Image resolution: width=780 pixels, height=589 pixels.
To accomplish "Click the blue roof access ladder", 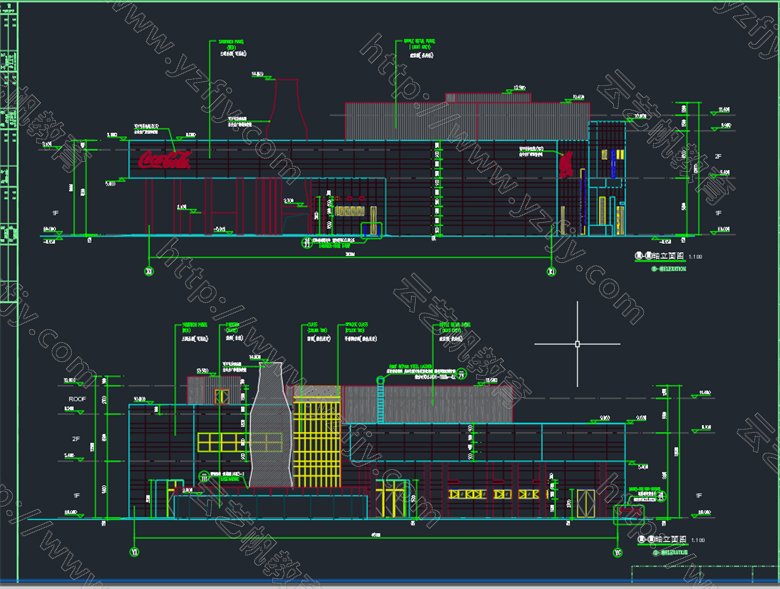I will (381, 400).
